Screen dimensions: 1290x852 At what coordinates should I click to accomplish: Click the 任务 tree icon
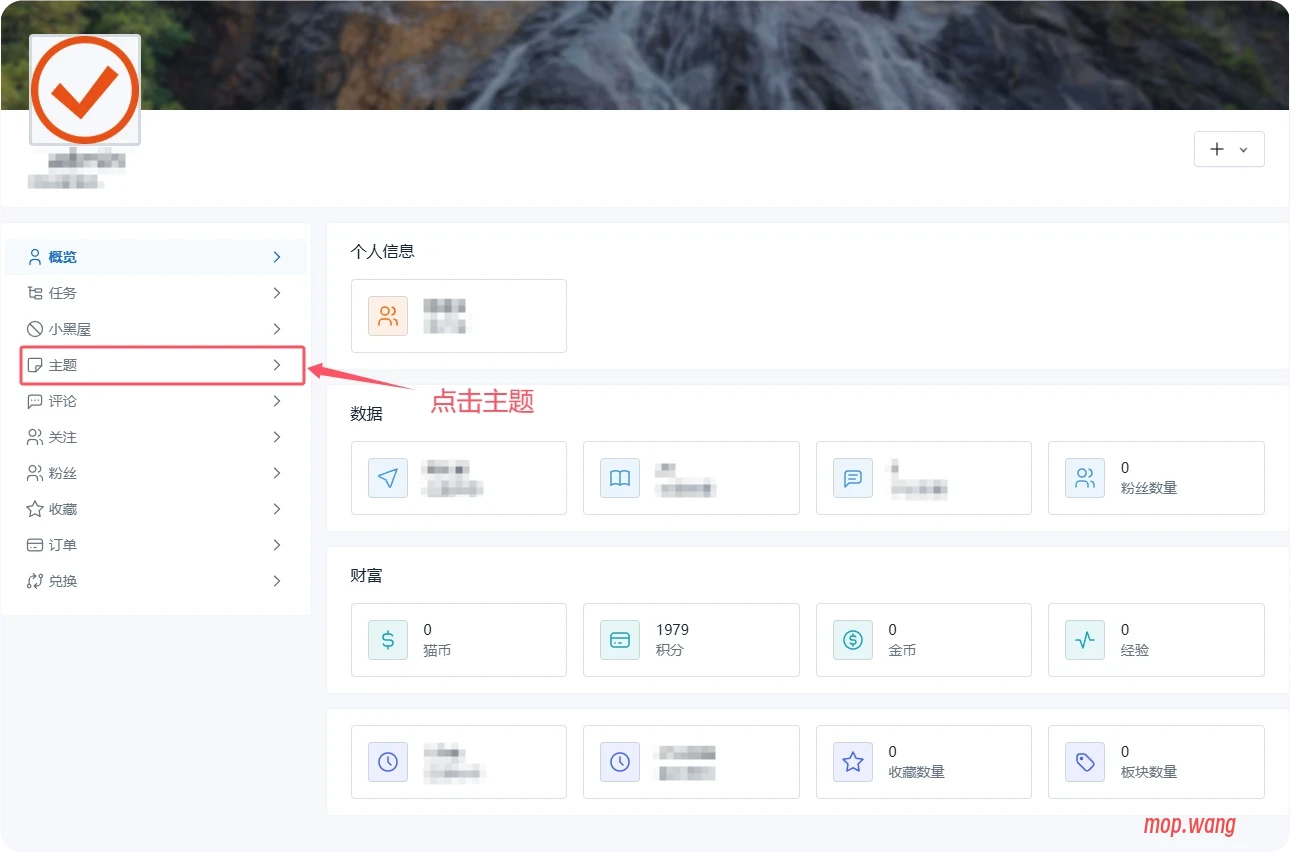(35, 293)
